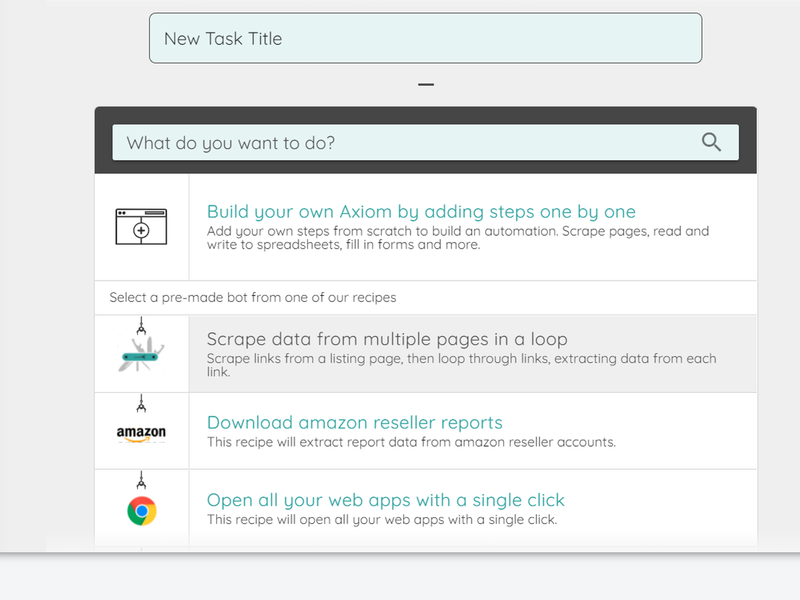
Task: Click the claw icon above the Chrome logo
Action: (141, 480)
